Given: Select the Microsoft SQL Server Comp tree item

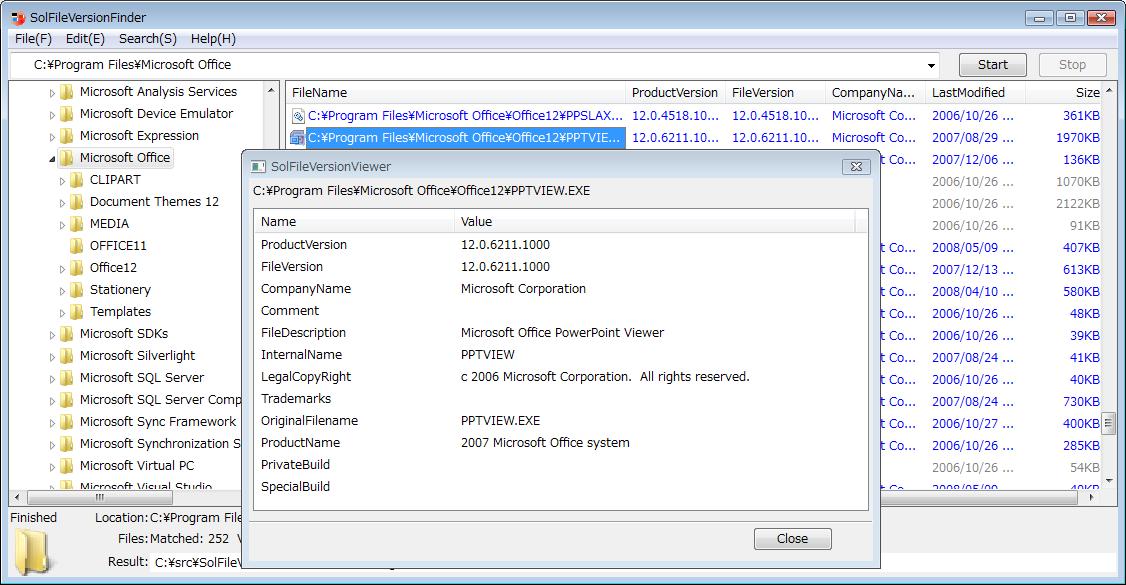Looking at the screenshot, I should point(160,400).
